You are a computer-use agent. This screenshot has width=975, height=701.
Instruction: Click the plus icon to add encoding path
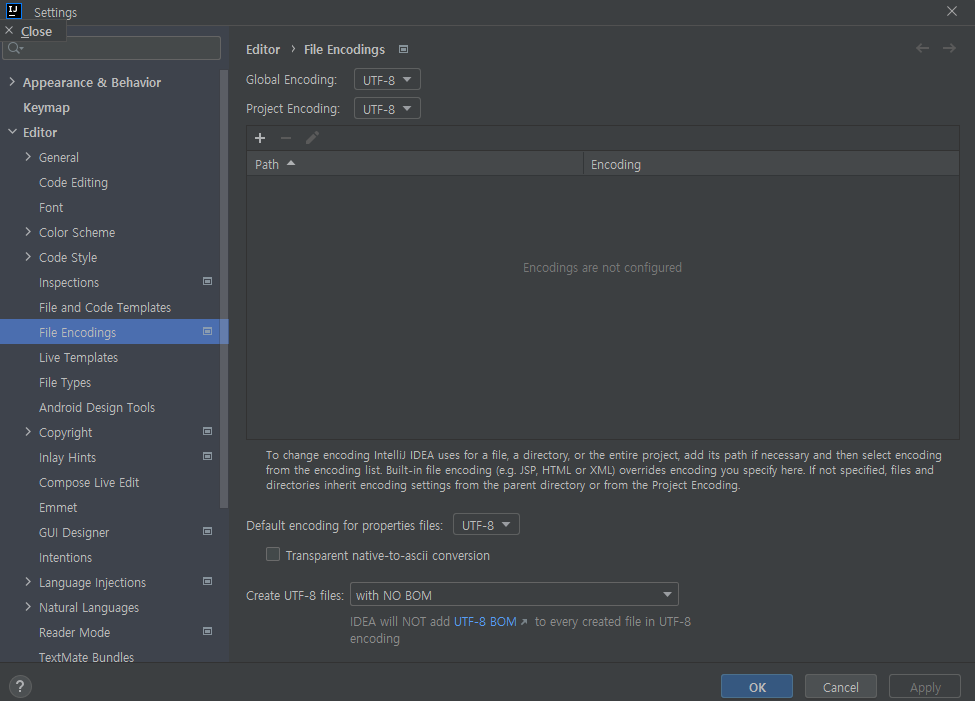pos(260,138)
